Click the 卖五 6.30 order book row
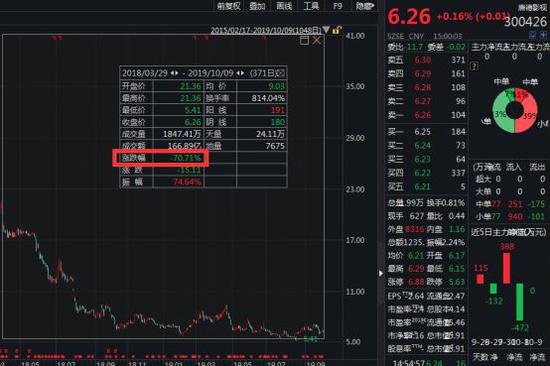 pos(426,60)
